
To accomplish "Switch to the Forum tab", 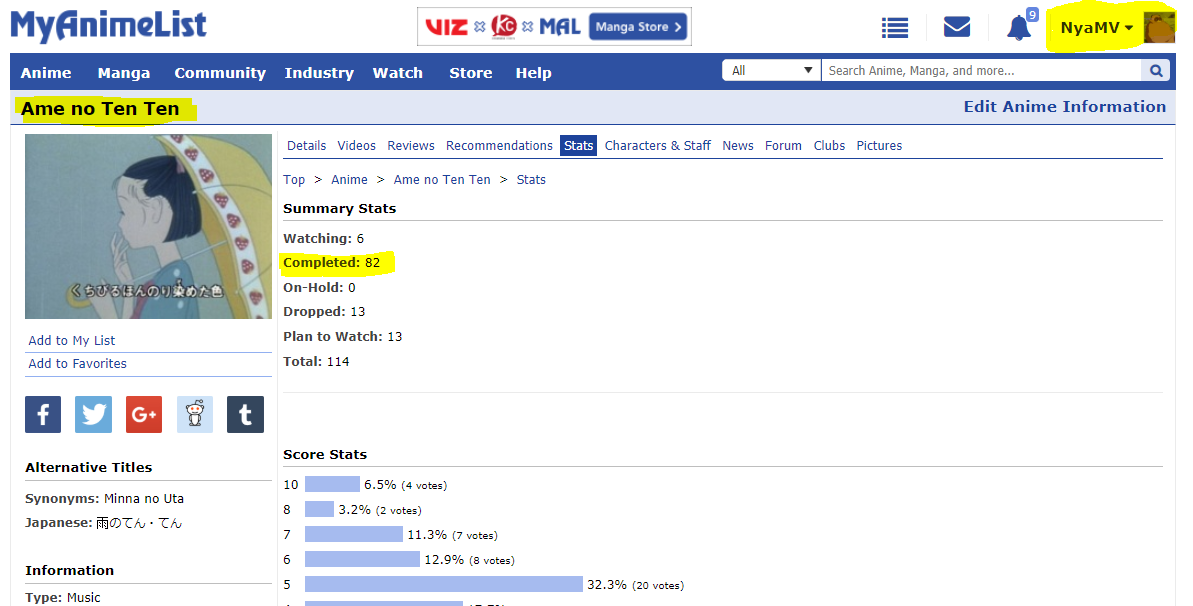I will pyautogui.click(x=783, y=145).
